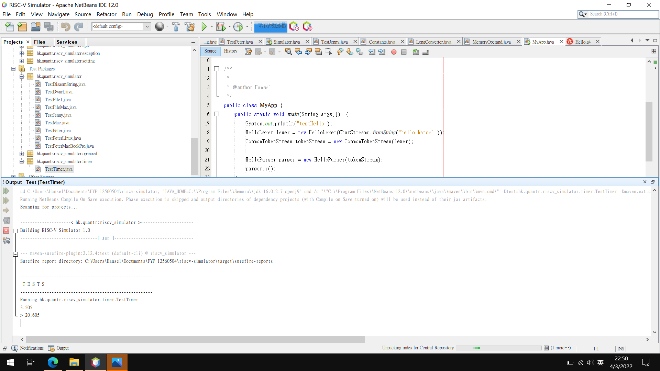Click the Output panel horizontal scrollbar
The width and height of the screenshot is (660, 371).
(x=195, y=339)
